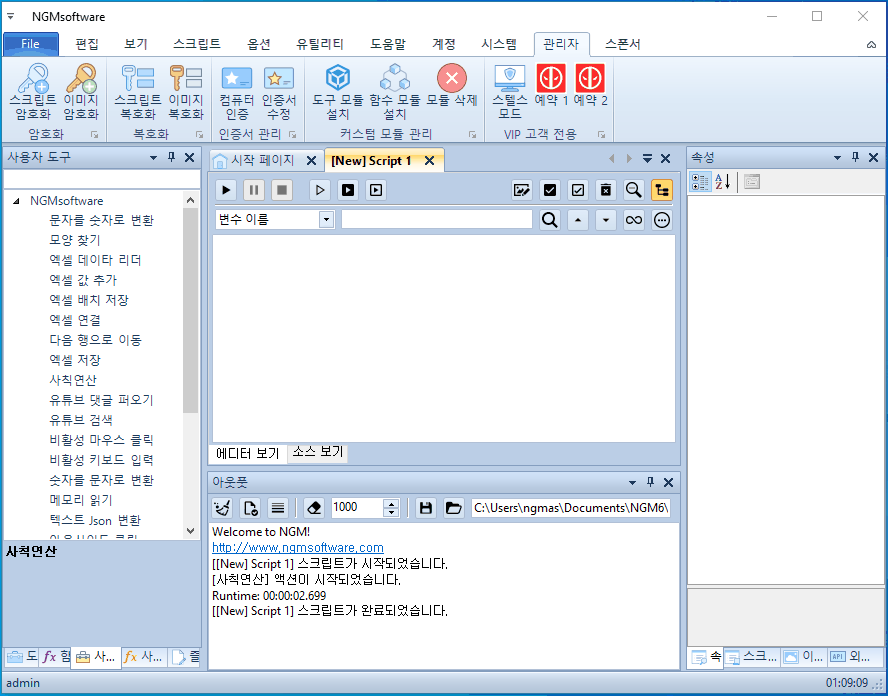Click the variable search text field

(437, 220)
